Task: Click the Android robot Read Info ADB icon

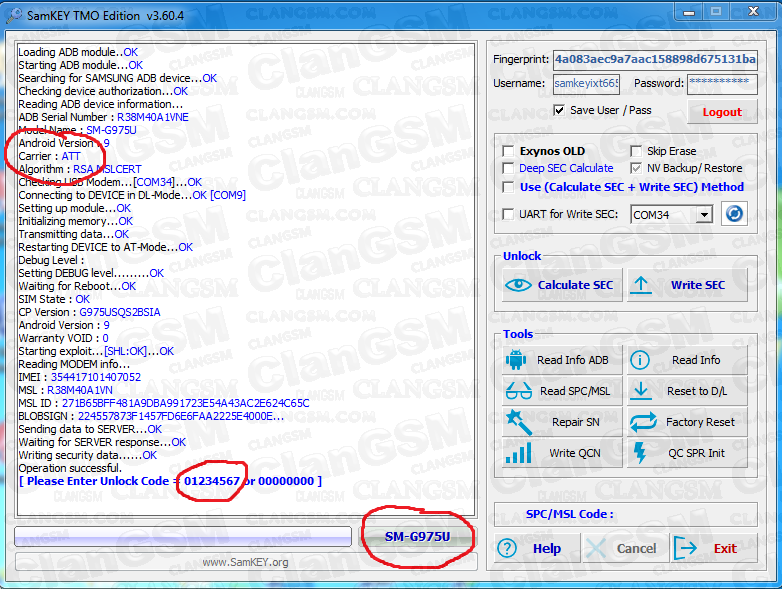Action: pos(516,360)
